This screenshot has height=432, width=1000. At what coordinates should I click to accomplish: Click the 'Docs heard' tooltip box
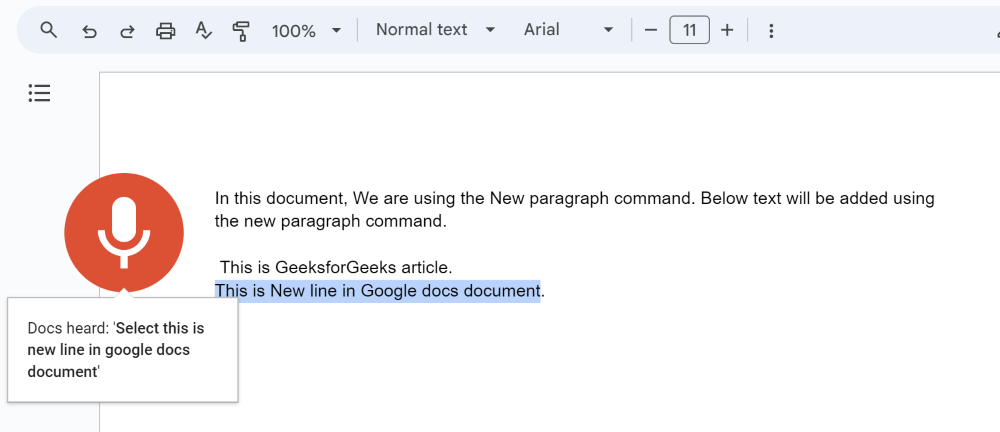coord(122,350)
